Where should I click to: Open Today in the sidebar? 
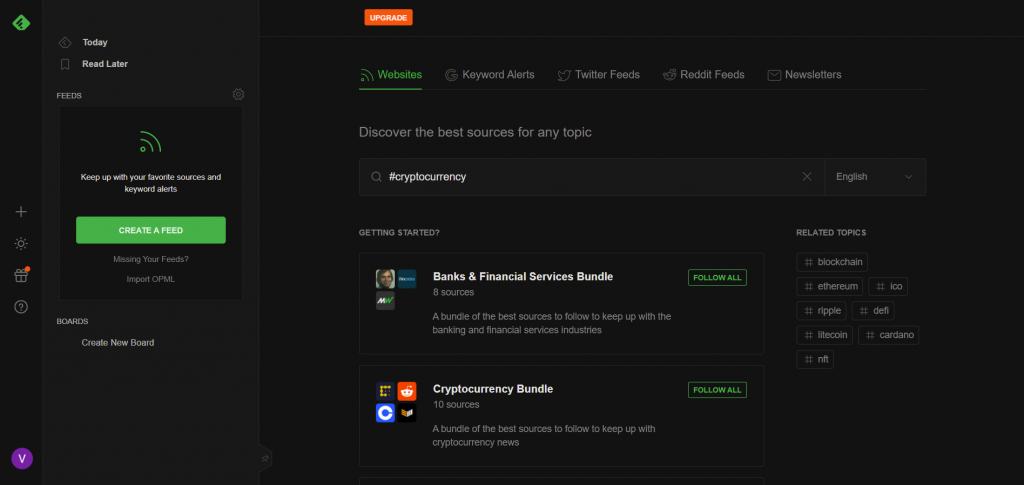tap(95, 42)
